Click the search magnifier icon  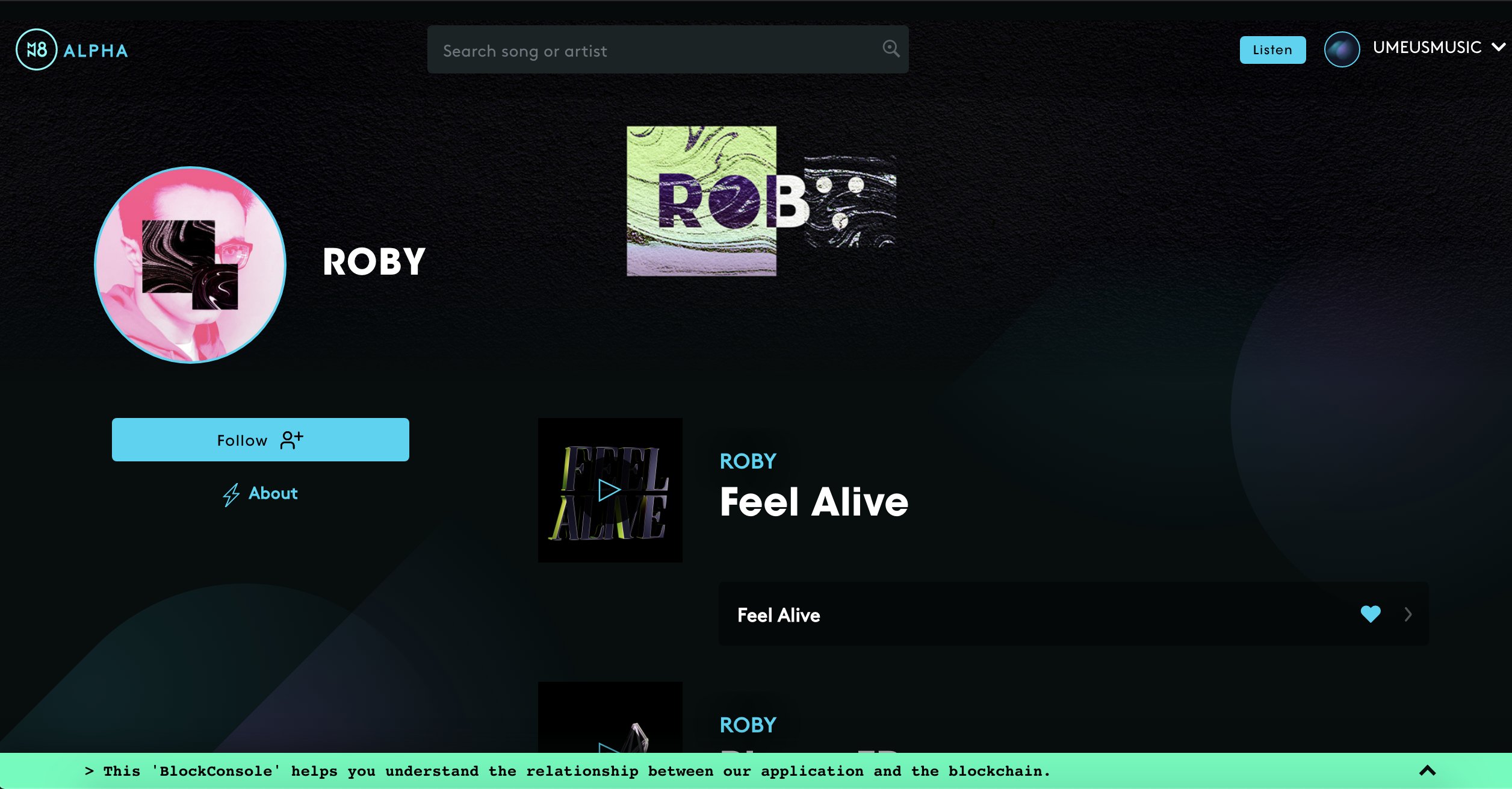tap(891, 48)
